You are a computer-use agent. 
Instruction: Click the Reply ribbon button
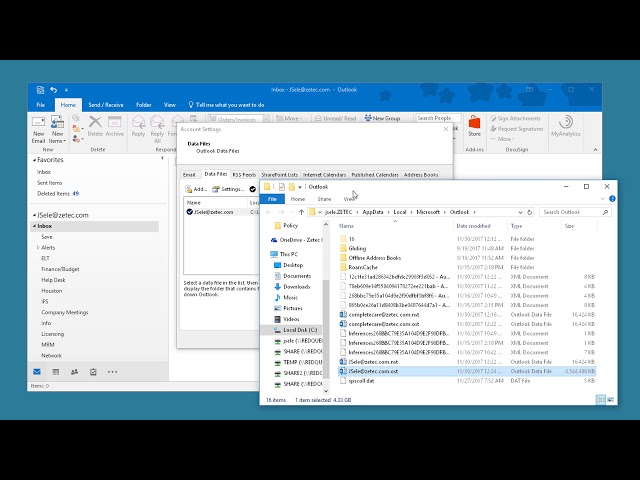point(138,126)
